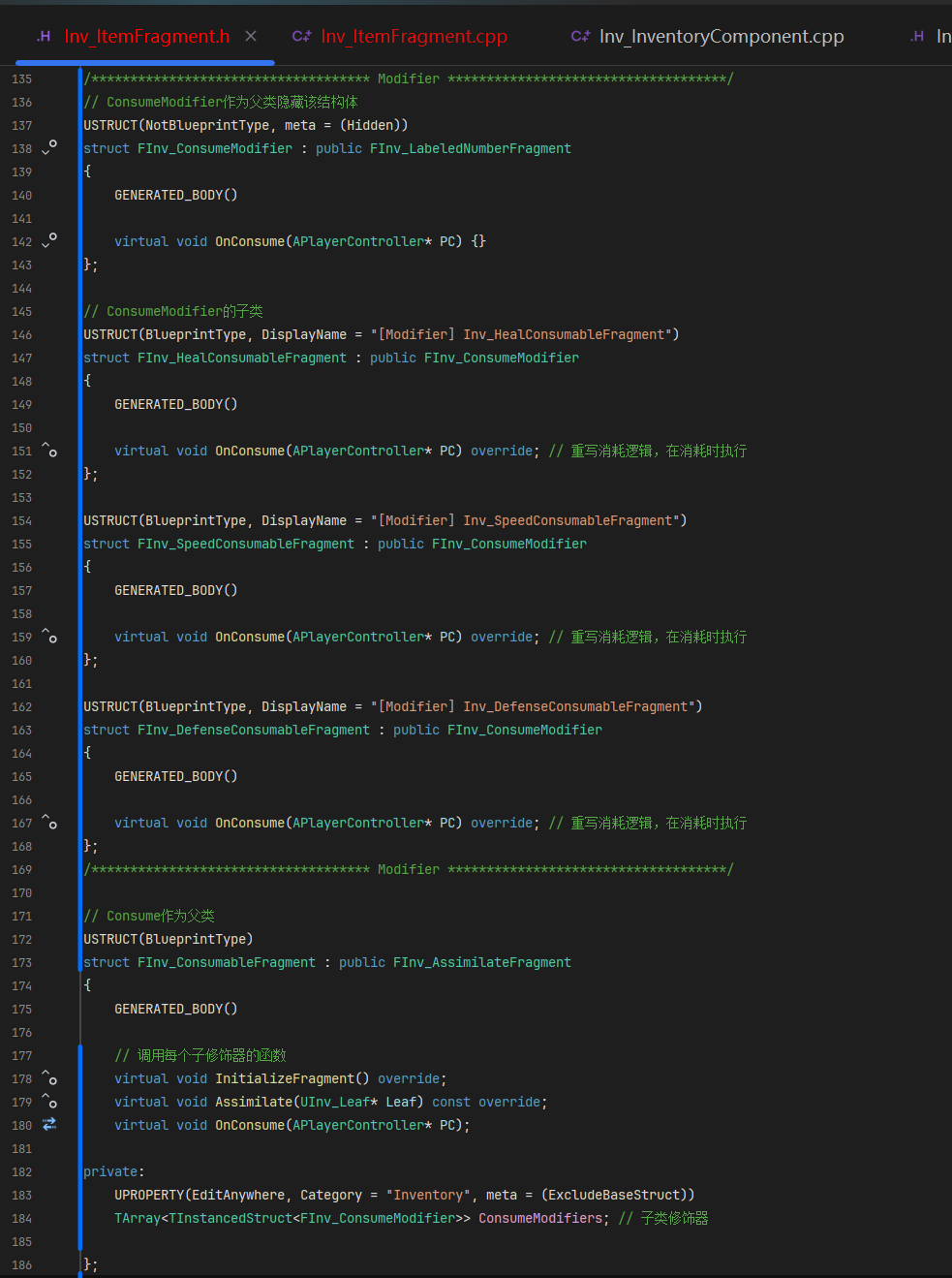Screen dimensions: 952x1278
Task: Click the overrides gutter icon on line 178
Action: 49,1077
